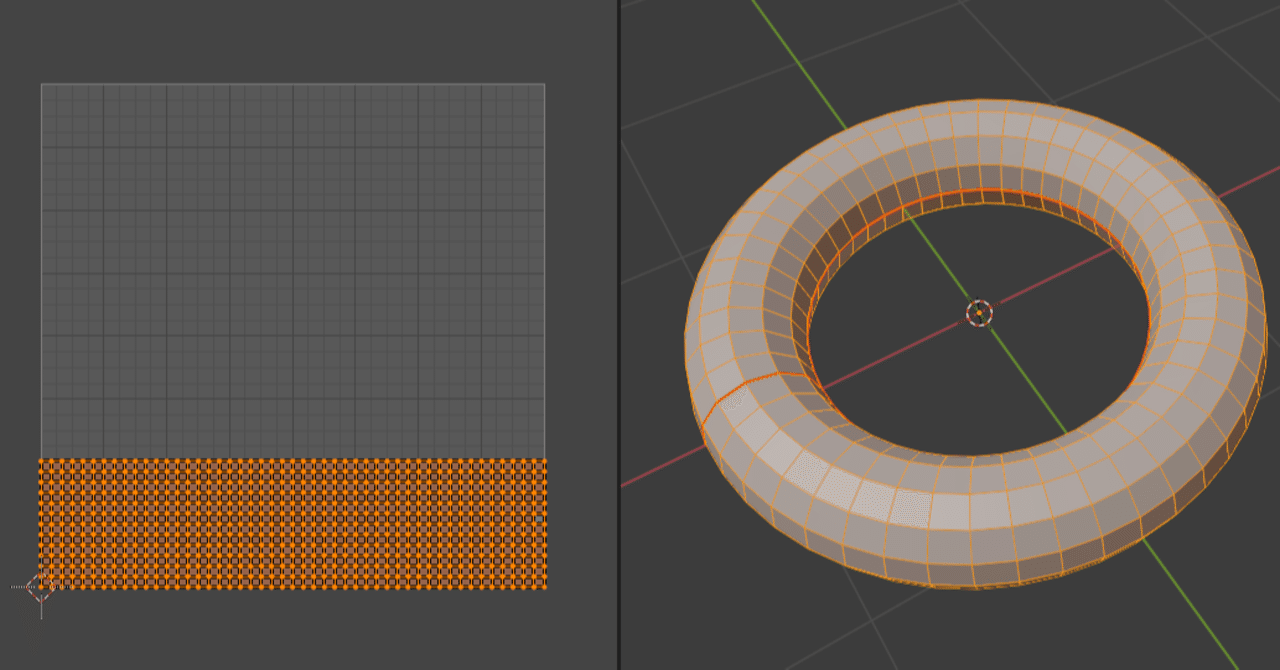Select the orange UV island in the UV editor
The height and width of the screenshot is (670, 1280).
tap(292, 524)
